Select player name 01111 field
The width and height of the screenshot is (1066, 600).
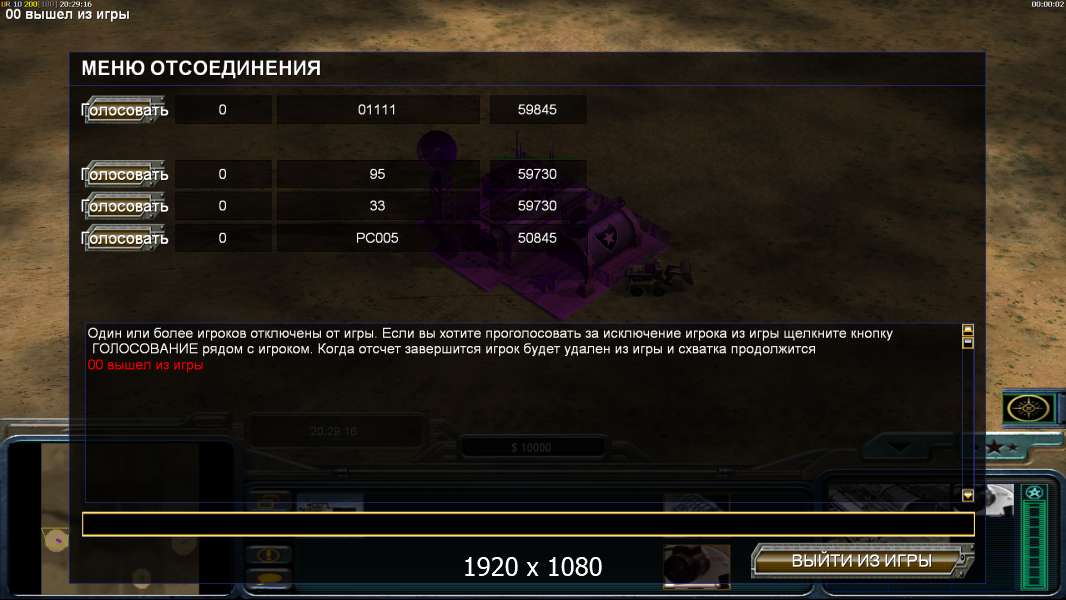377,109
